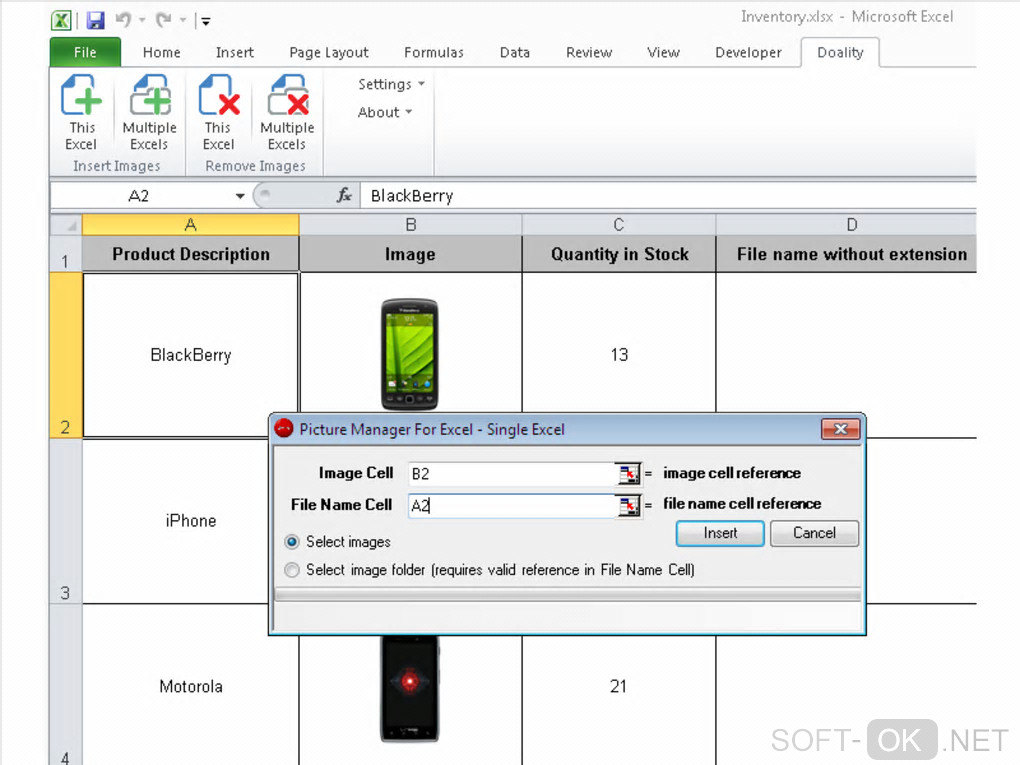
Task: Choose the Select images option
Action: click(x=292, y=542)
